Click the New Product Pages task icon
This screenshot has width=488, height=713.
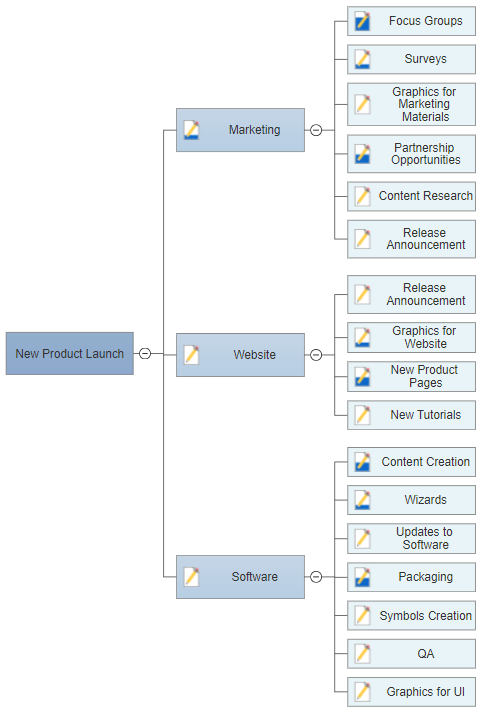coord(362,377)
